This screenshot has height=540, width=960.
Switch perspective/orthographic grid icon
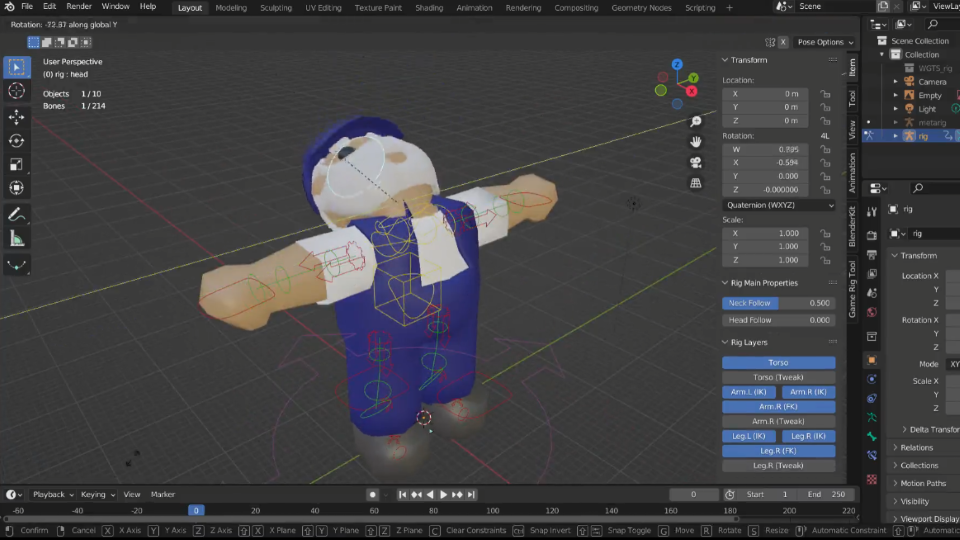tap(696, 183)
